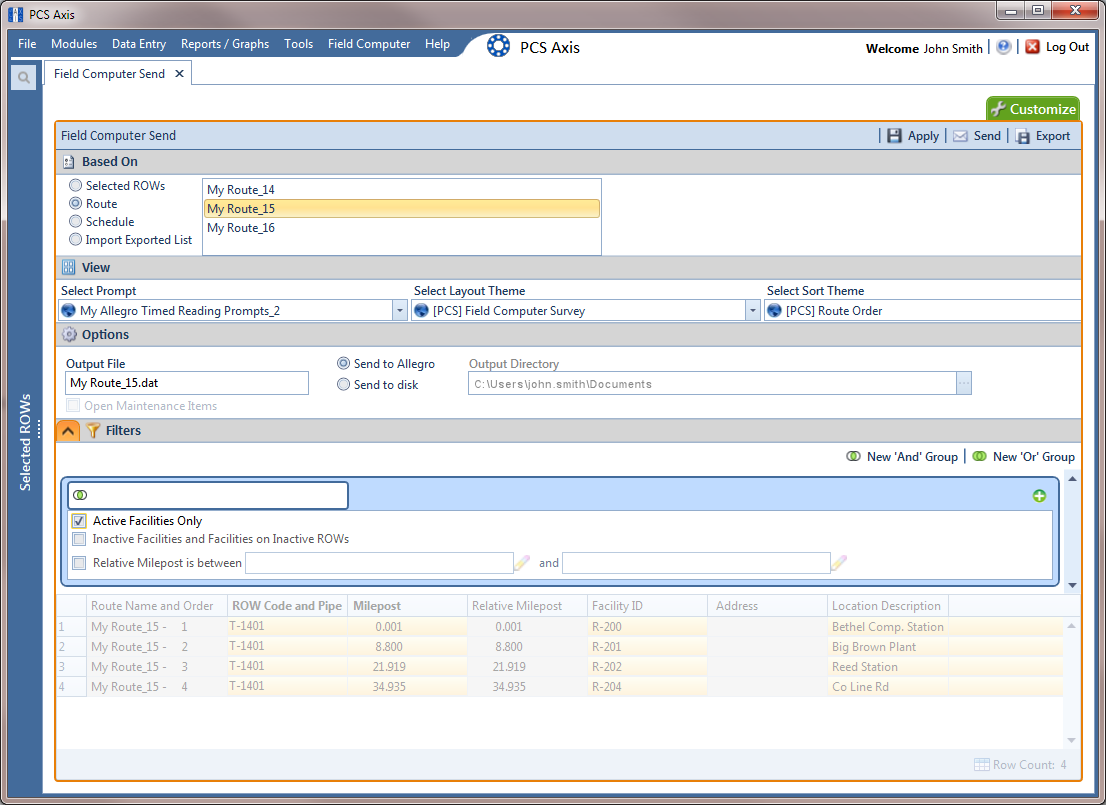Open the Field Computer menu

[369, 44]
